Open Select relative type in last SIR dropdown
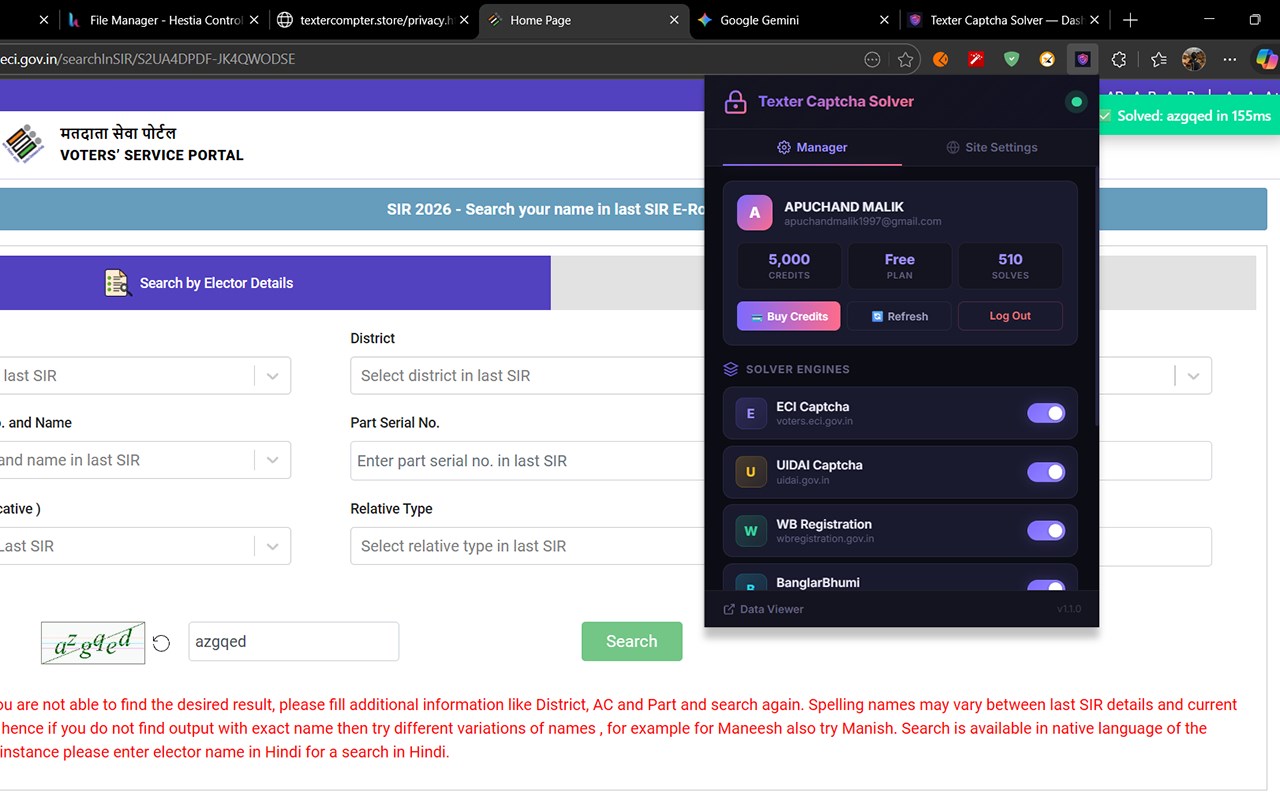Viewport: 1280px width, 800px height. [527, 547]
